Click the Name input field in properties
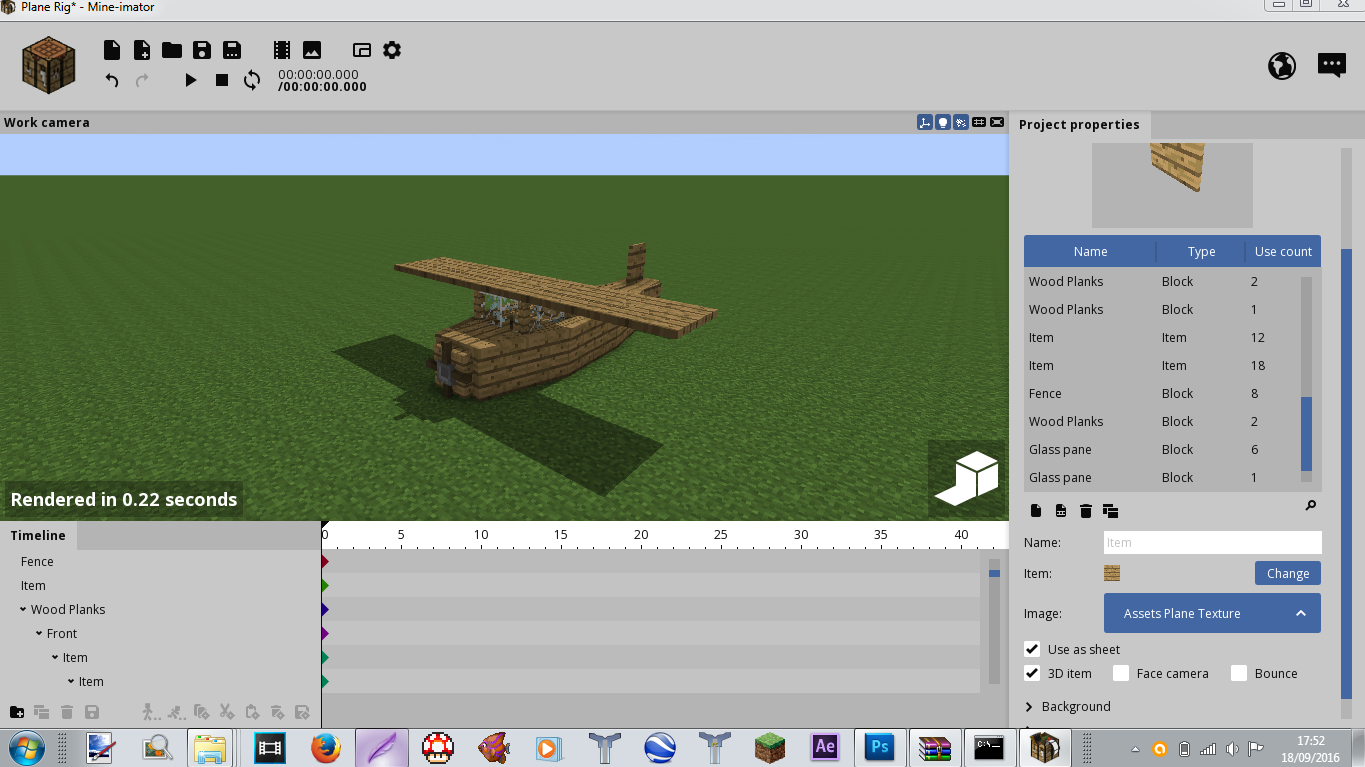 1212,543
